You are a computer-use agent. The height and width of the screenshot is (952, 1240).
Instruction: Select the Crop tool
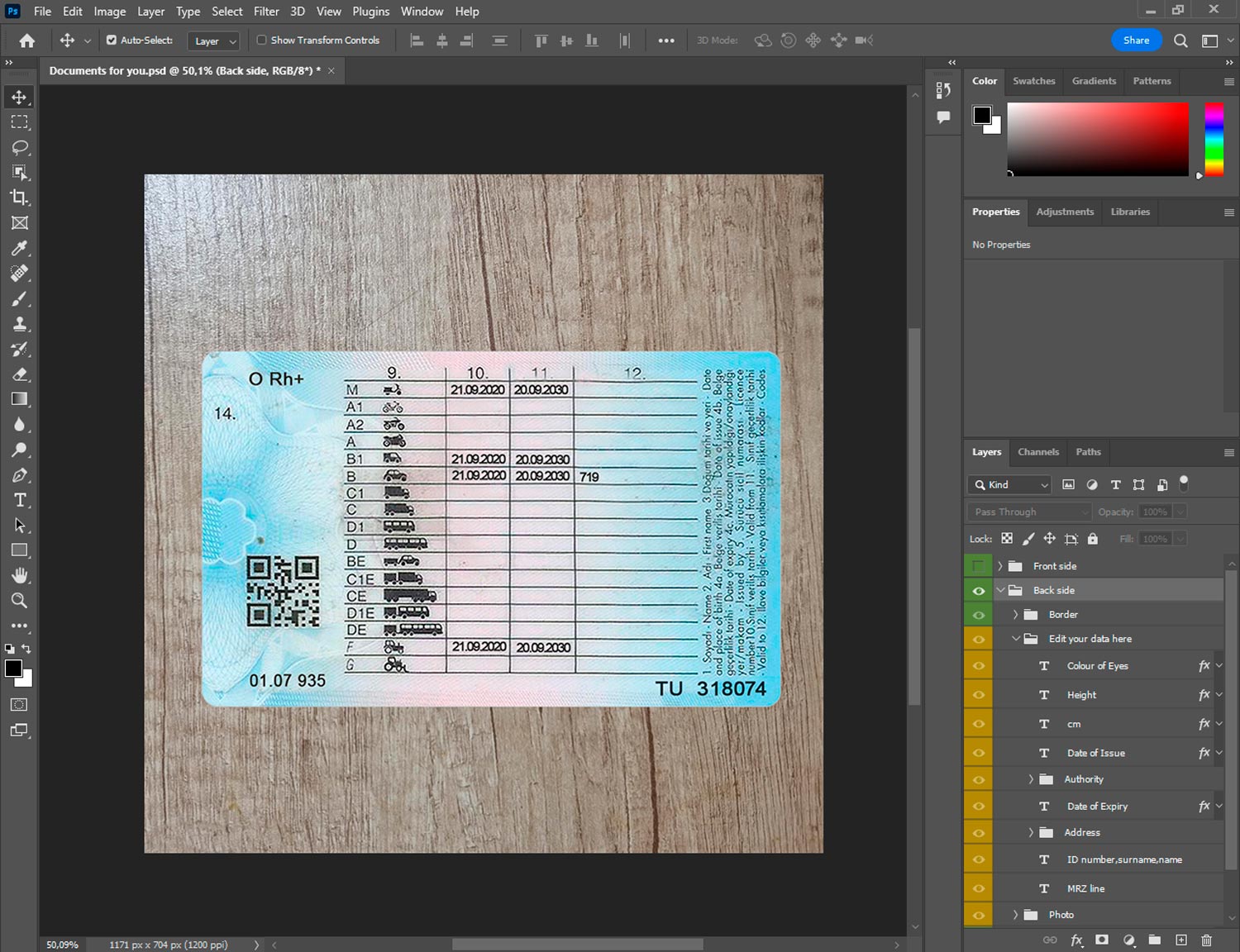click(x=20, y=198)
